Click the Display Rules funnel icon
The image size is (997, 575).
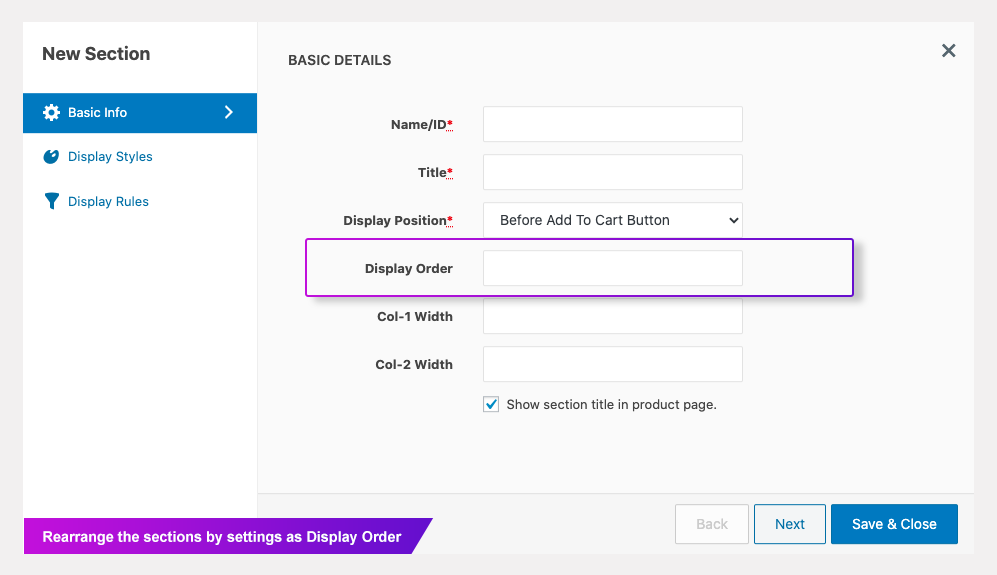click(x=52, y=201)
